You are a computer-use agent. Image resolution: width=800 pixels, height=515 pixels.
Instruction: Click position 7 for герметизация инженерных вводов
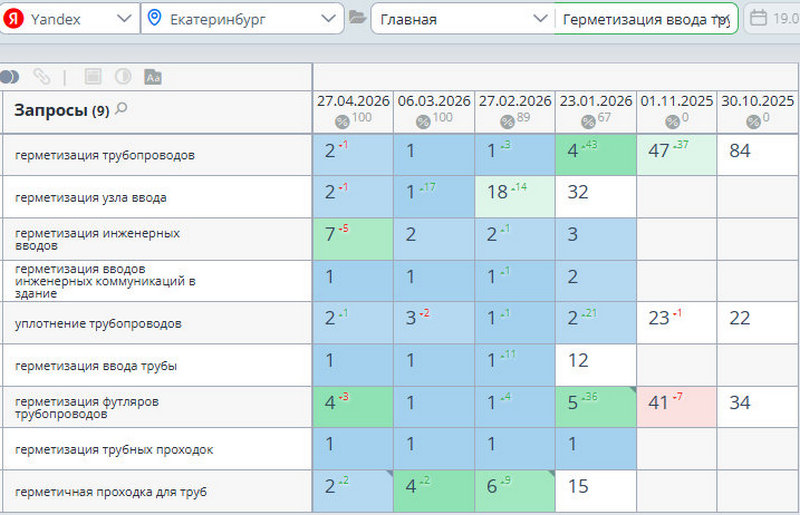coord(330,234)
